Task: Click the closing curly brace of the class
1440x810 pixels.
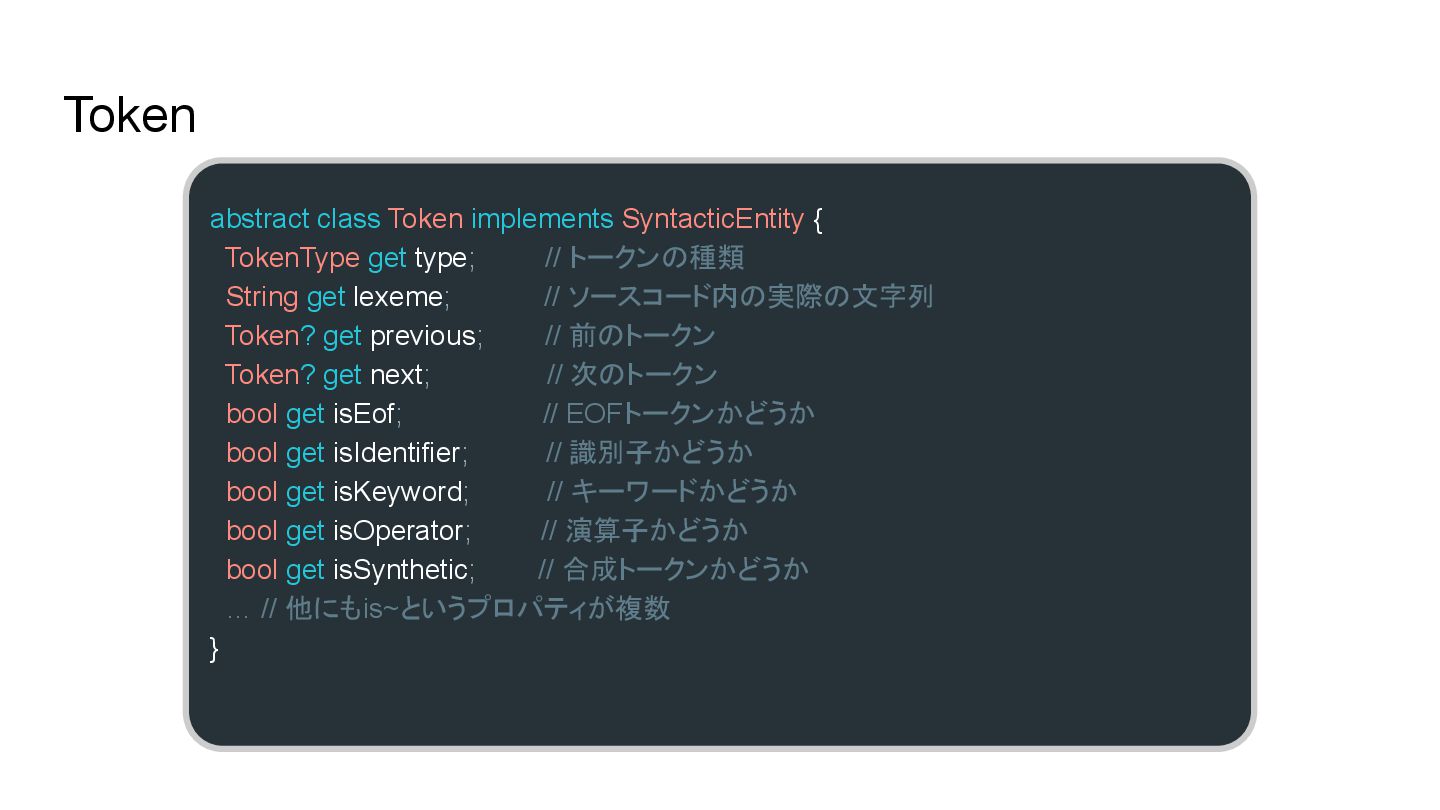Action: click(213, 648)
